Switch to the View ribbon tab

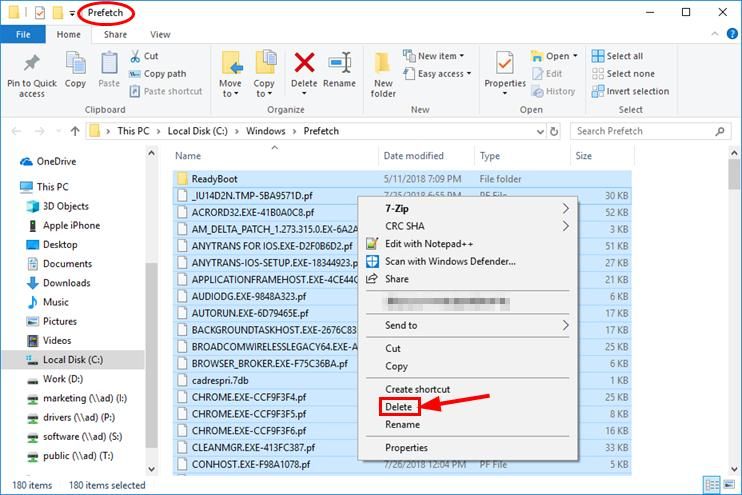coord(159,34)
